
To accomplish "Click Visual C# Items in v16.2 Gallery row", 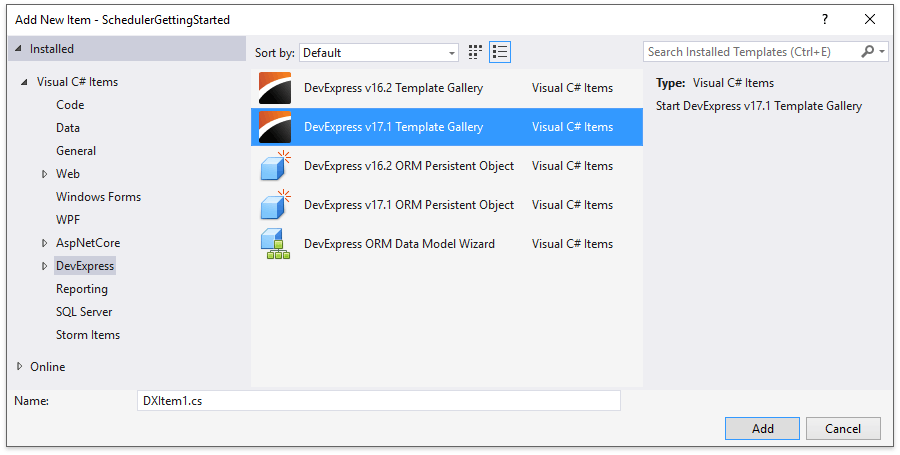I will [572, 88].
